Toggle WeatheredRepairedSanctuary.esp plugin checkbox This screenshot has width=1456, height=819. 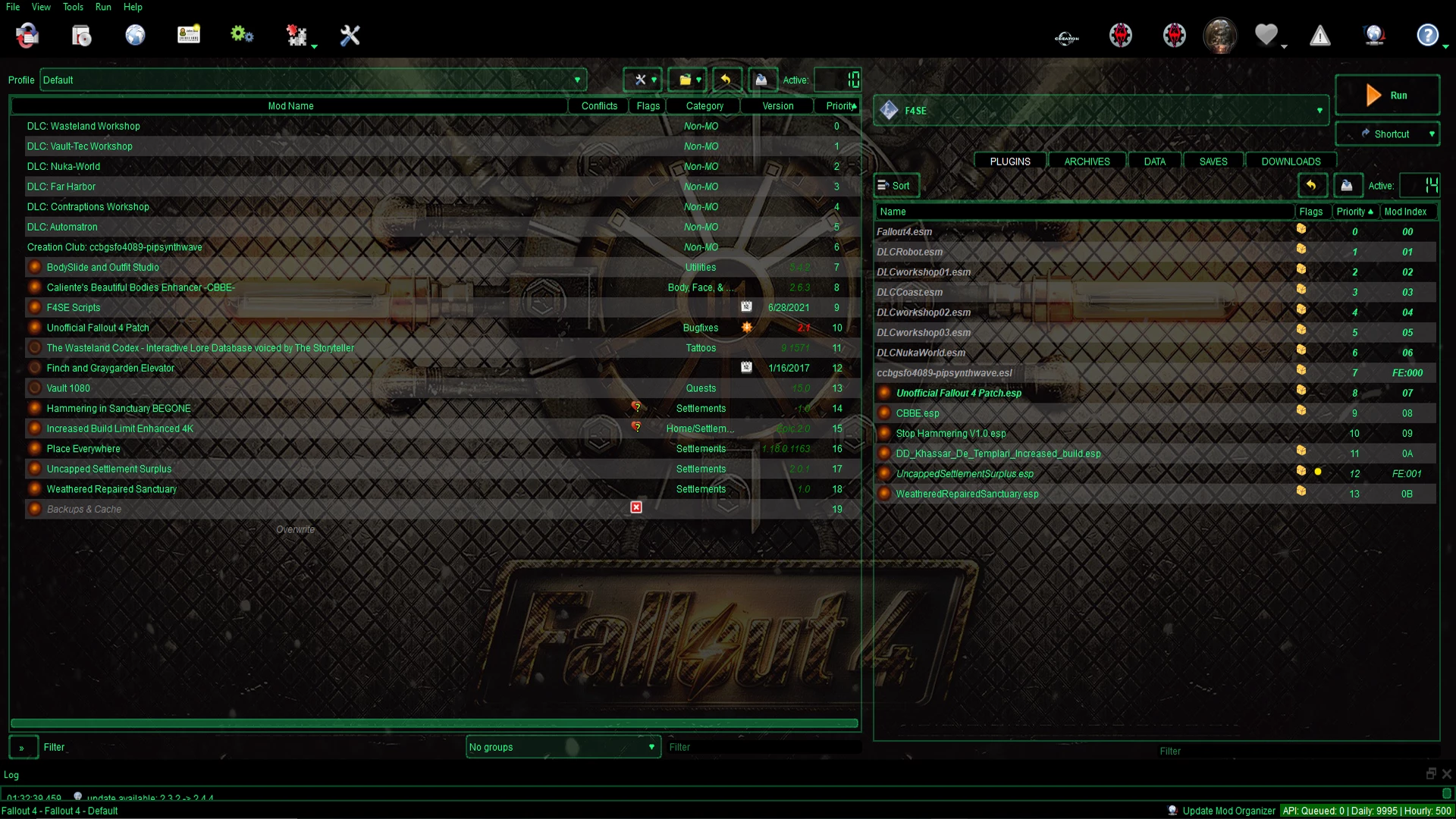coord(884,494)
